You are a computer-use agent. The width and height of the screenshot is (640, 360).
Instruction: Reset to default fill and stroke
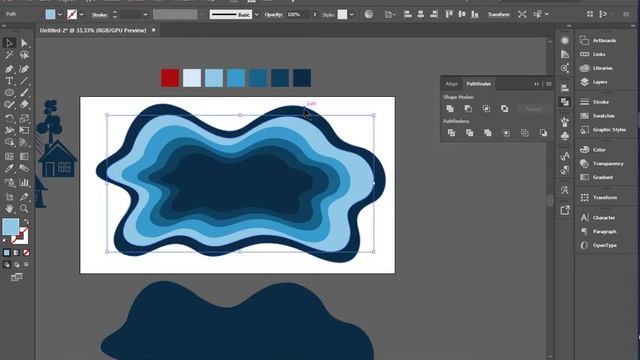(x=5, y=241)
